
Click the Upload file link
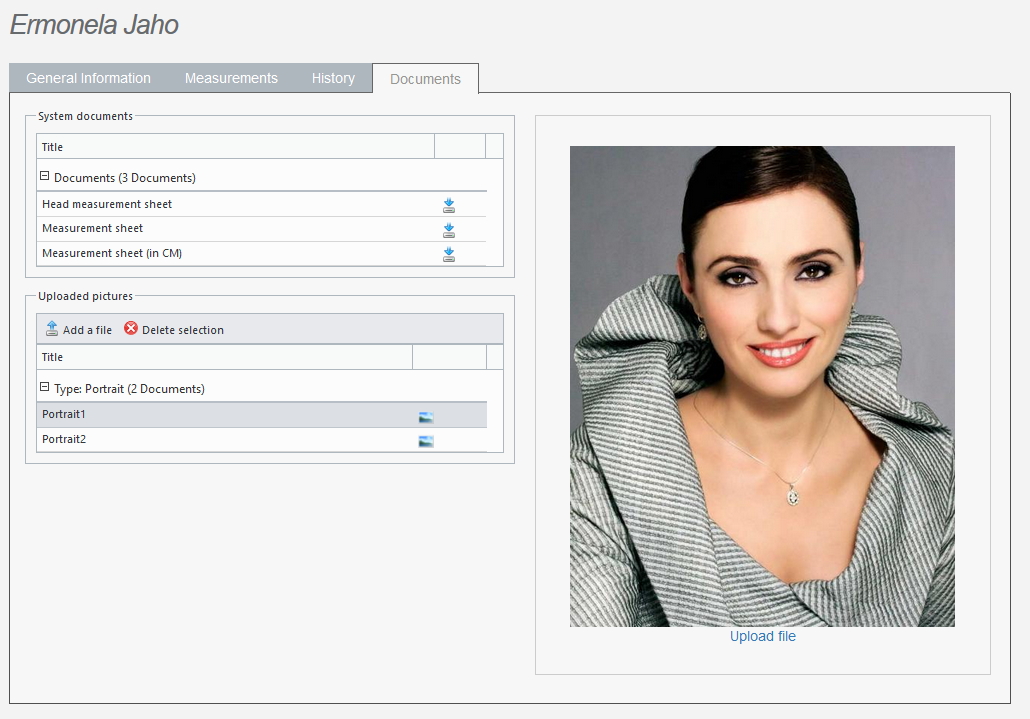click(x=763, y=636)
